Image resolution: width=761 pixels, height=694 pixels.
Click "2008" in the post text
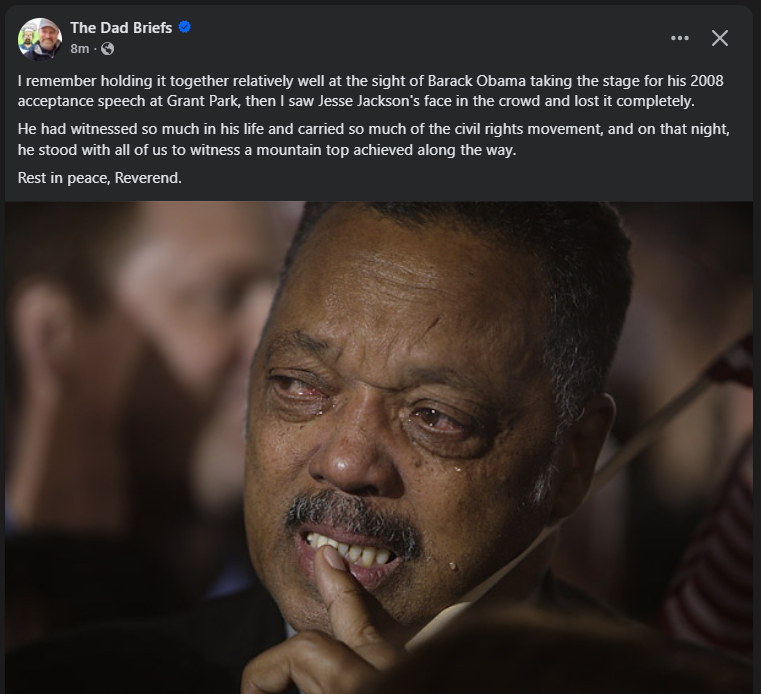tap(705, 80)
